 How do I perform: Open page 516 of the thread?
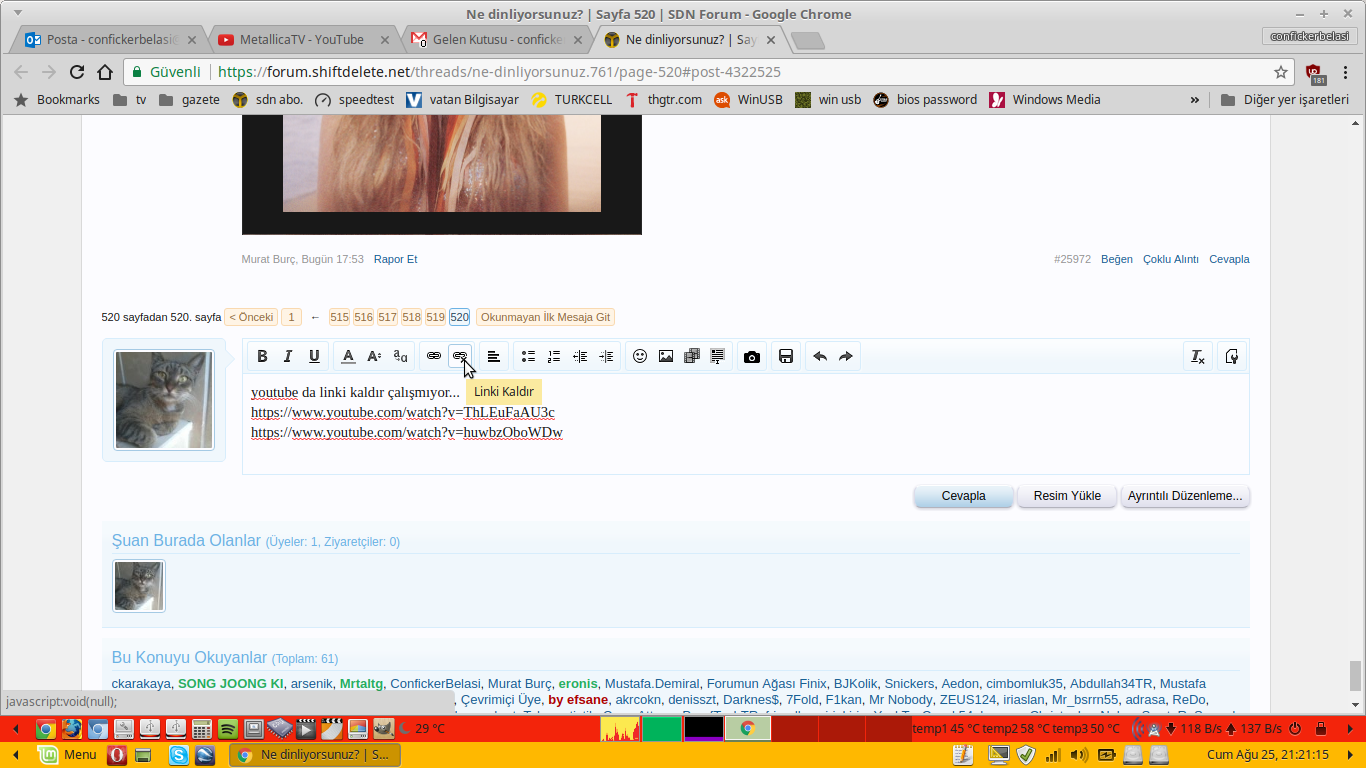tap(363, 317)
